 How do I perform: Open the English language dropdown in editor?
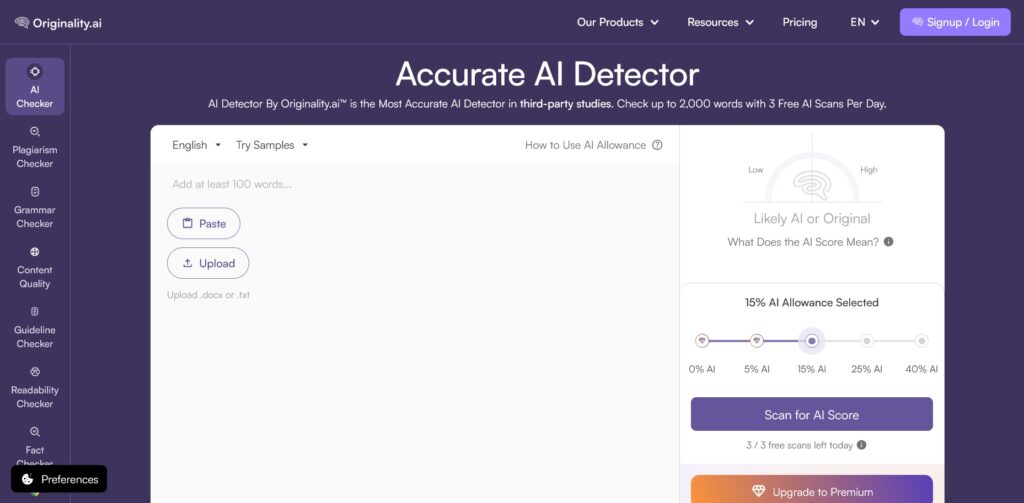(197, 145)
